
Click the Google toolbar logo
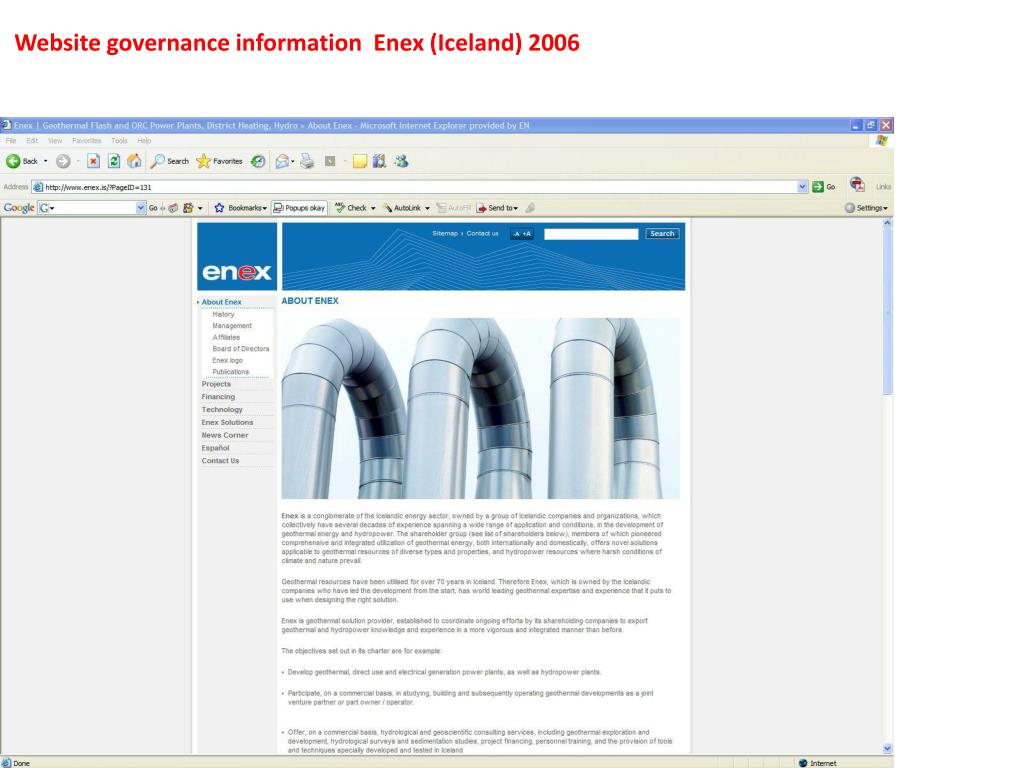(x=19, y=208)
